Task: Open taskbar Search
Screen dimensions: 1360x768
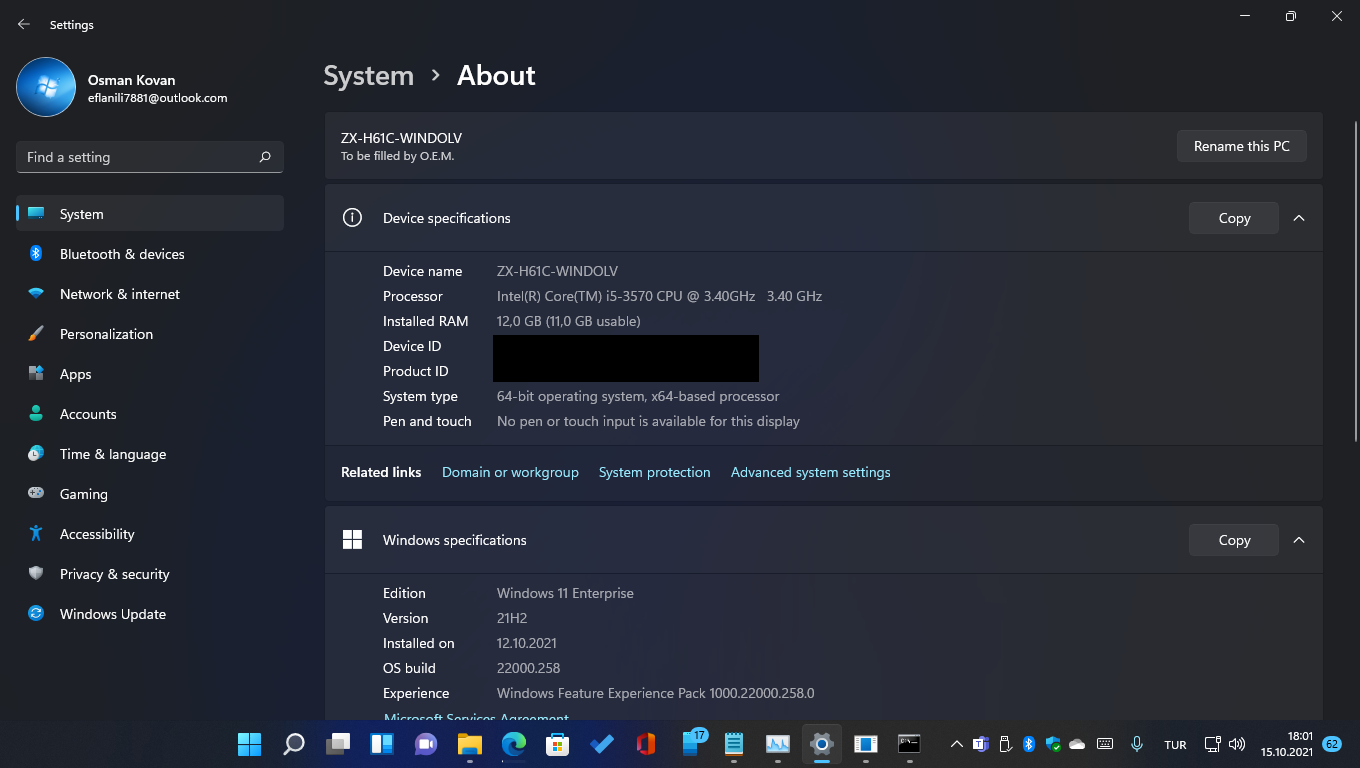Action: pos(294,744)
